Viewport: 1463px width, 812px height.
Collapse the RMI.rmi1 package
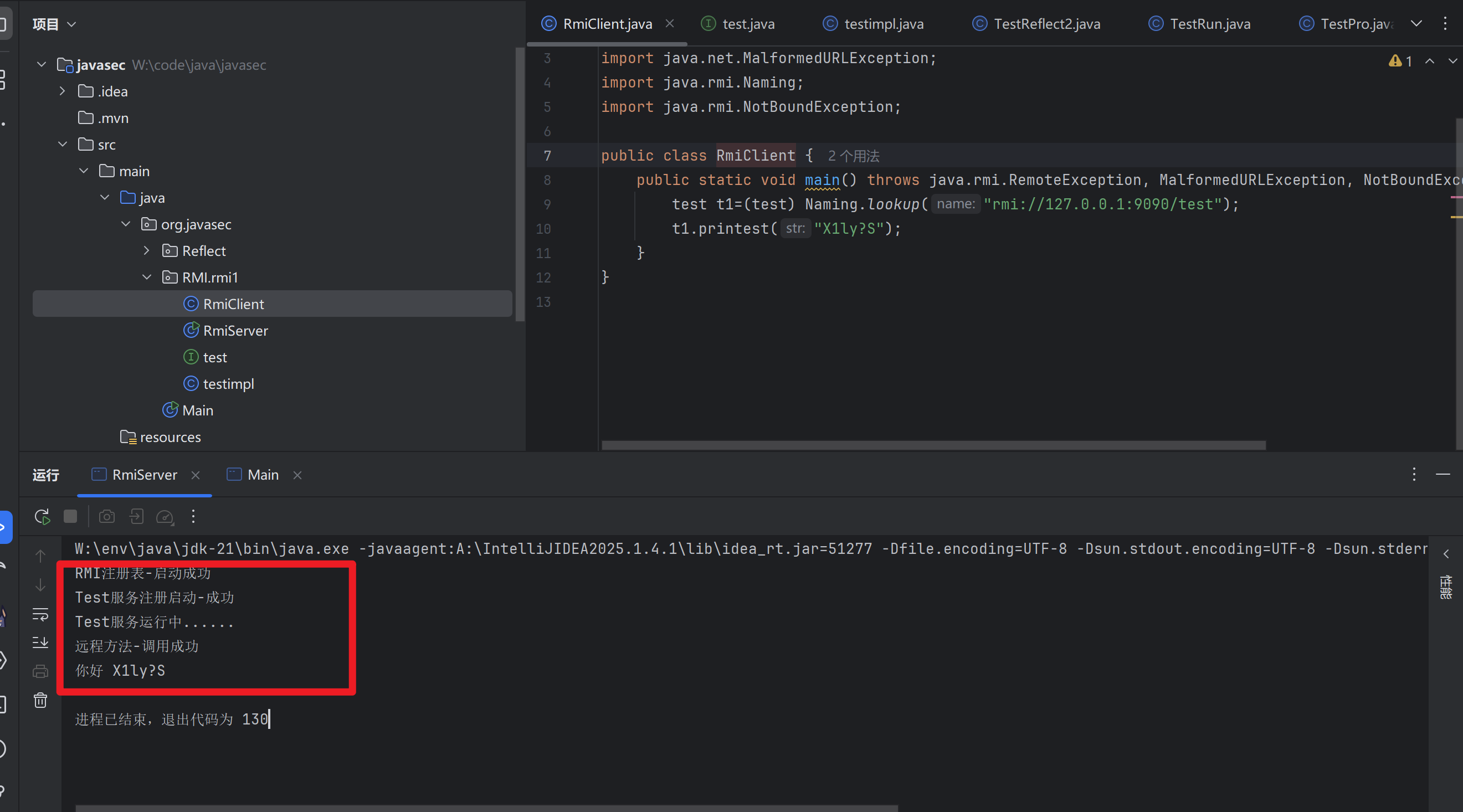(147, 277)
